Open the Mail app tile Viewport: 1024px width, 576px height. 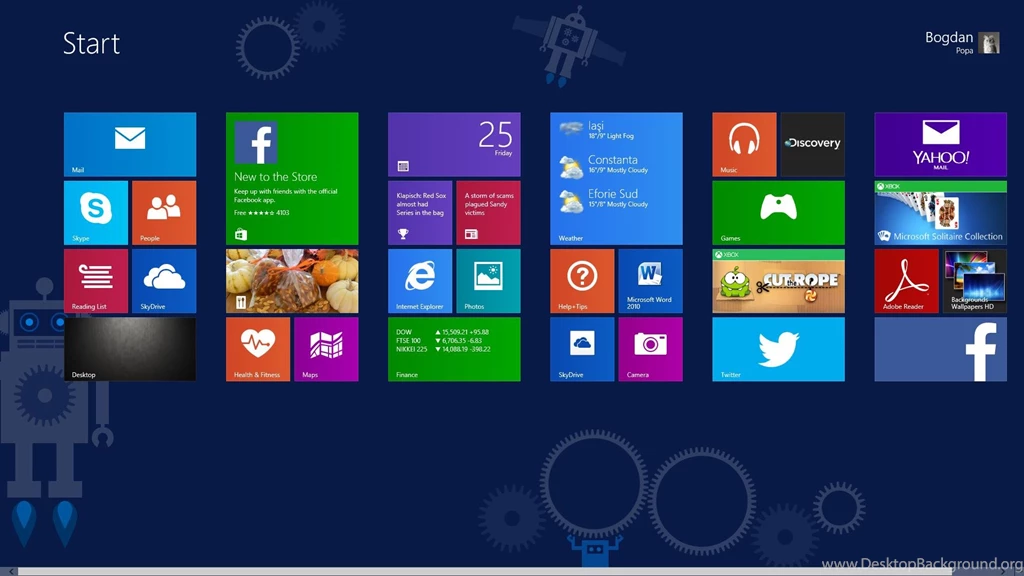(x=128, y=143)
